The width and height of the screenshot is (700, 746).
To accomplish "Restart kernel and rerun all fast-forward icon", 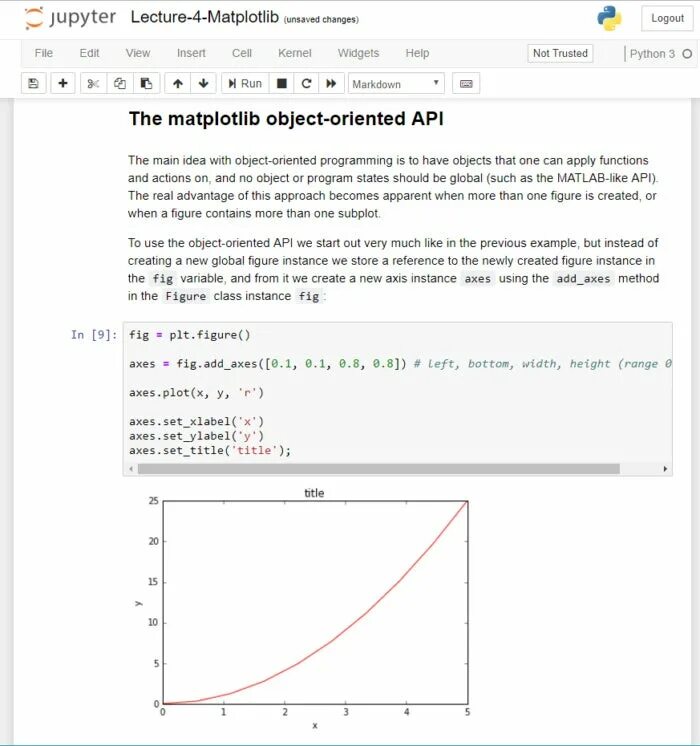I will tap(331, 84).
